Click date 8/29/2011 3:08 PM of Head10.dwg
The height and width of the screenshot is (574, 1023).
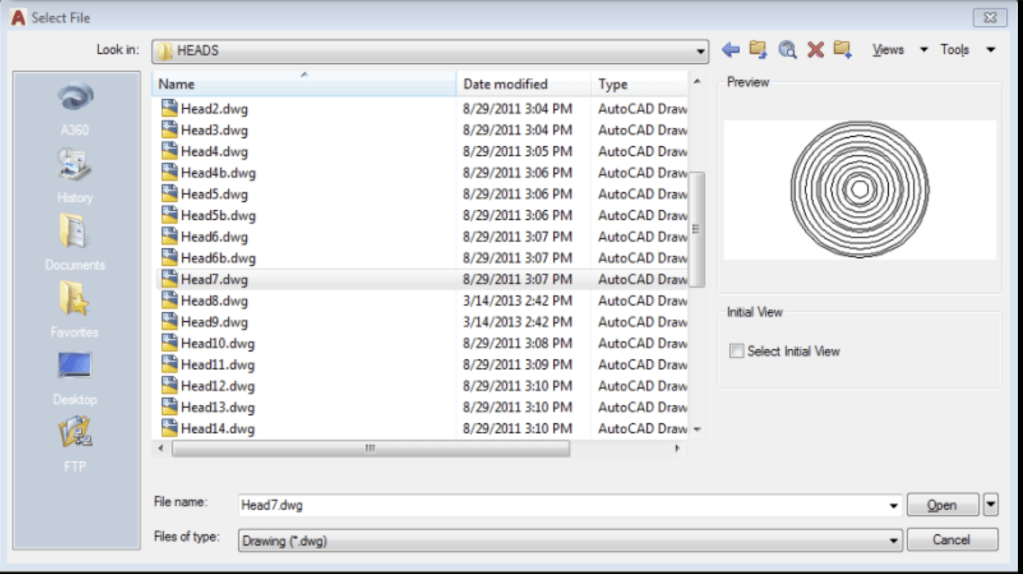click(517, 343)
